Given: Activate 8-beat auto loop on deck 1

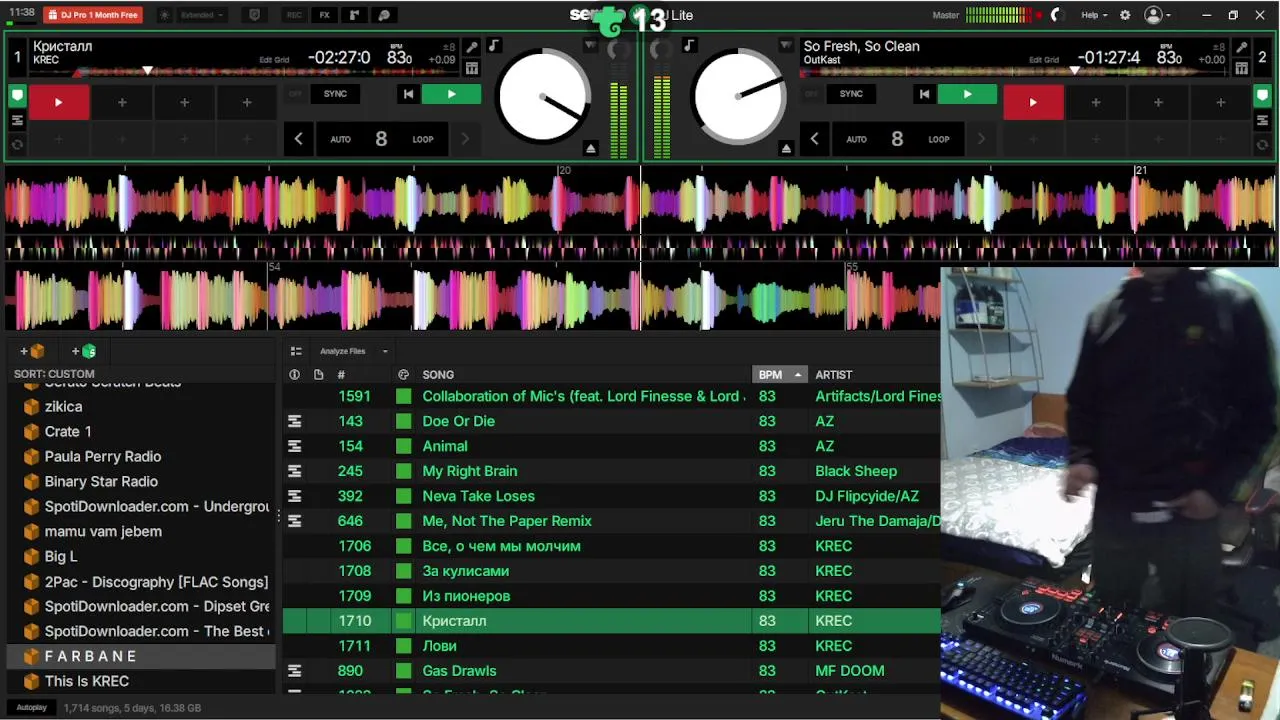Looking at the screenshot, I should pyautogui.click(x=381, y=139).
